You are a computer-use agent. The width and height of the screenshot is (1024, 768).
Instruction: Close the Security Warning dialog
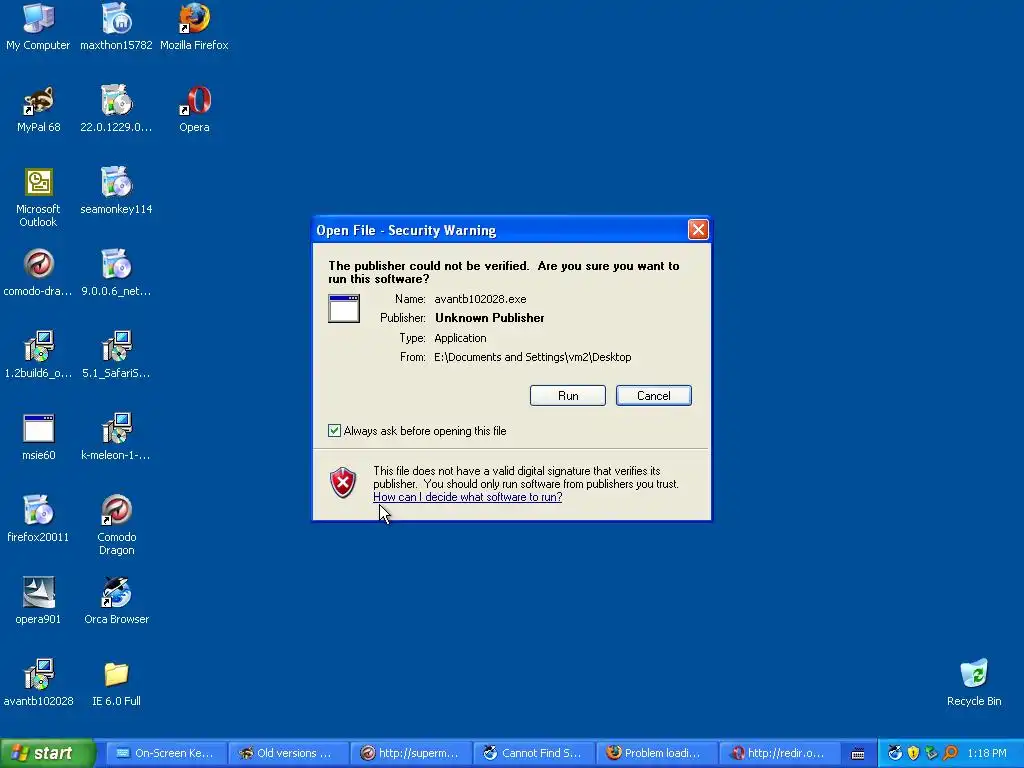point(698,230)
